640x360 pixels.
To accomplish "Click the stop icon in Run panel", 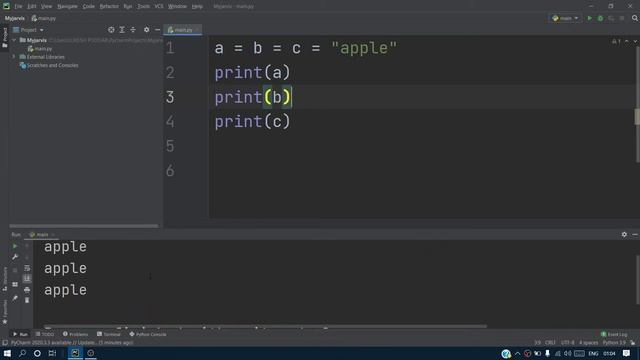I will coord(15,270).
